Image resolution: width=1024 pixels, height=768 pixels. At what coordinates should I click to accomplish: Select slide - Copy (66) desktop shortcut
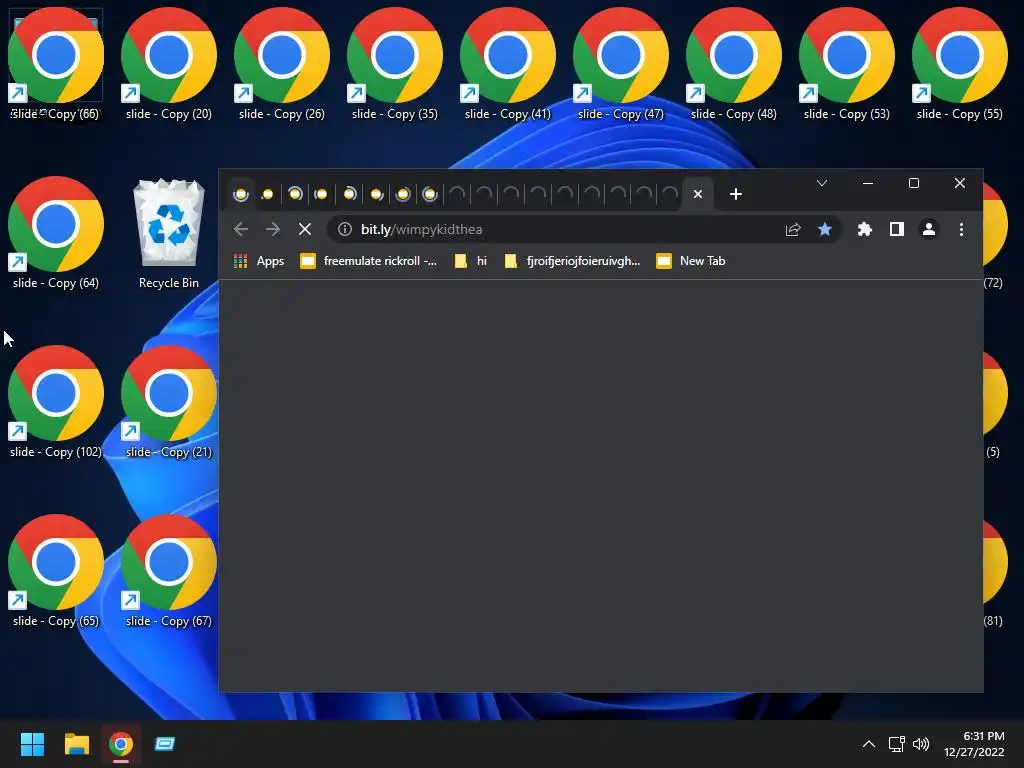pyautogui.click(x=56, y=65)
